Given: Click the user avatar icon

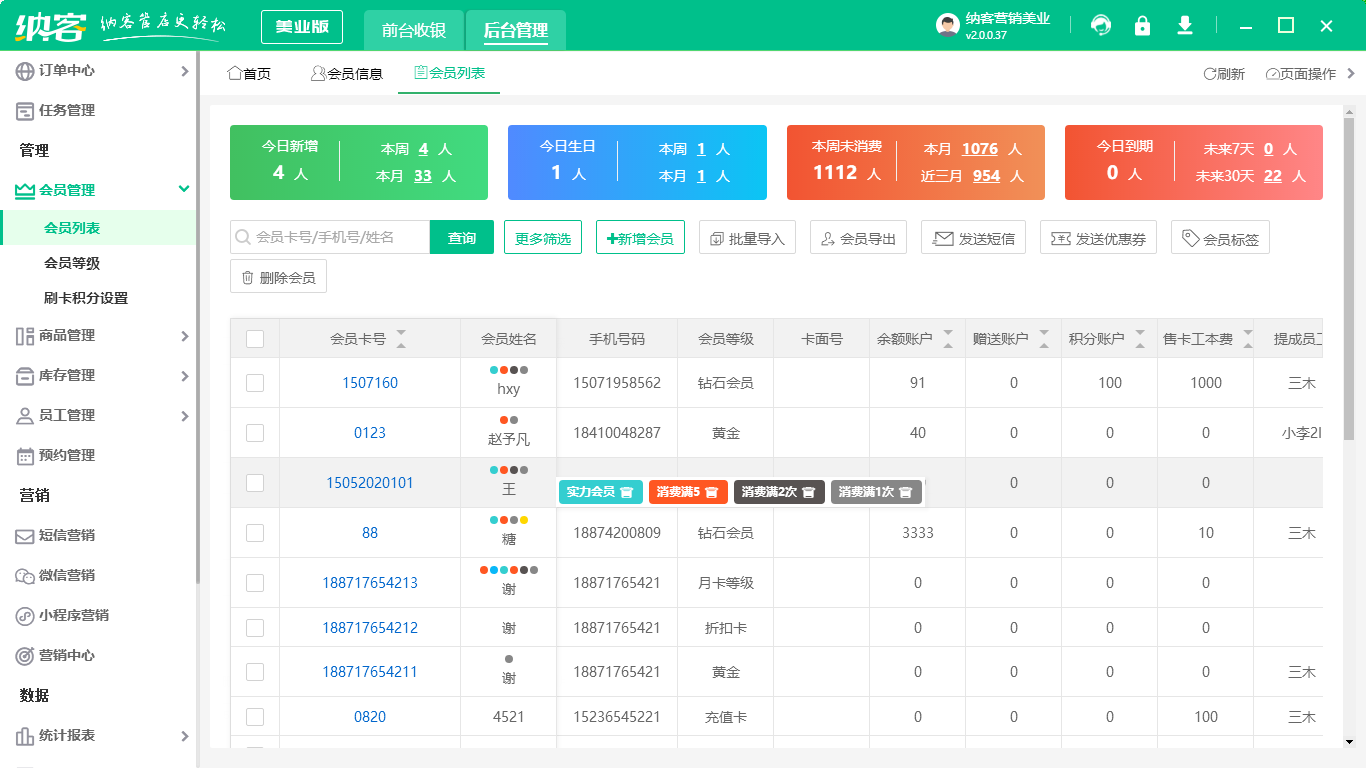Looking at the screenshot, I should click(x=948, y=25).
